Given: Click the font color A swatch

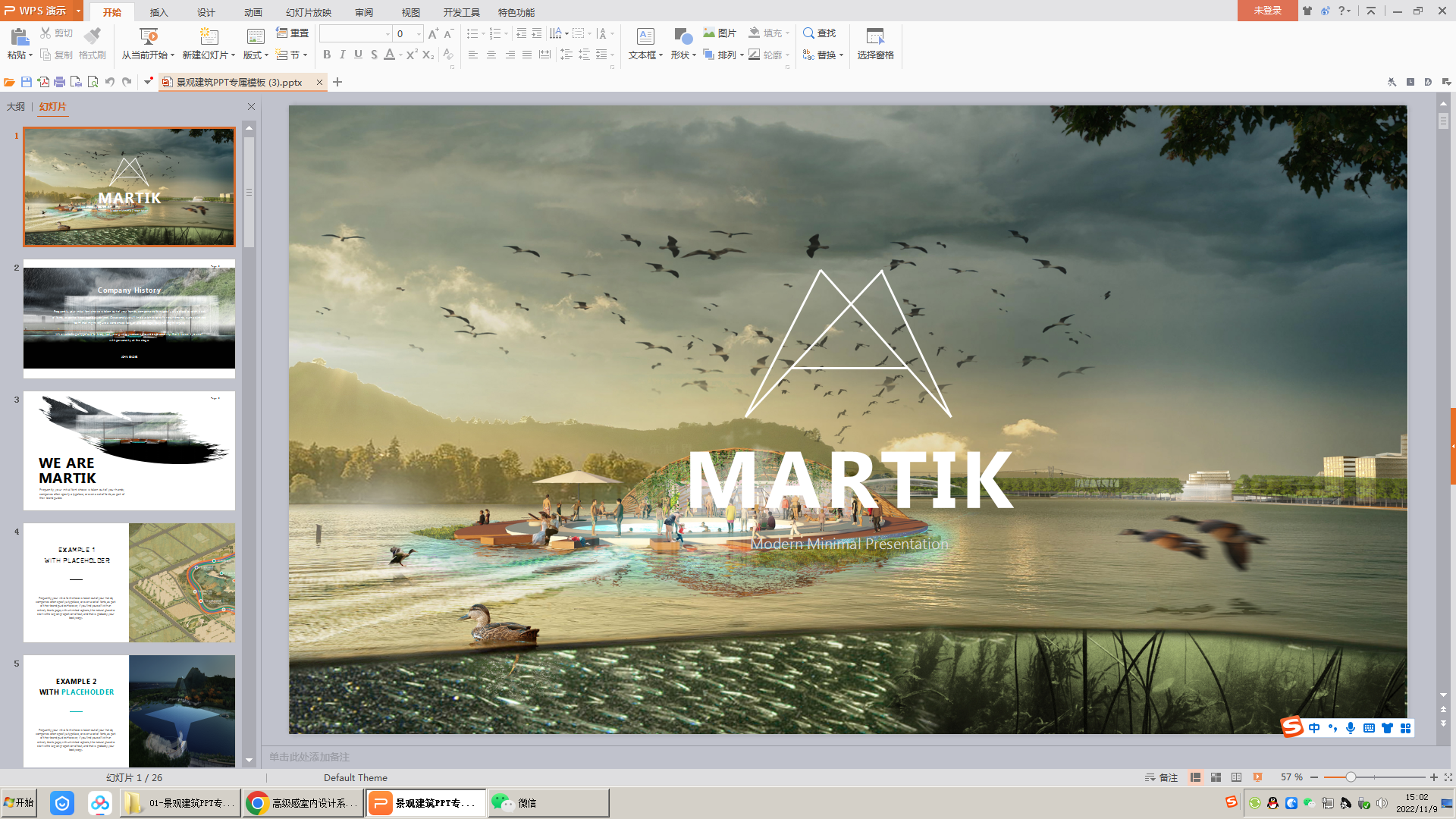Looking at the screenshot, I should tap(389, 55).
